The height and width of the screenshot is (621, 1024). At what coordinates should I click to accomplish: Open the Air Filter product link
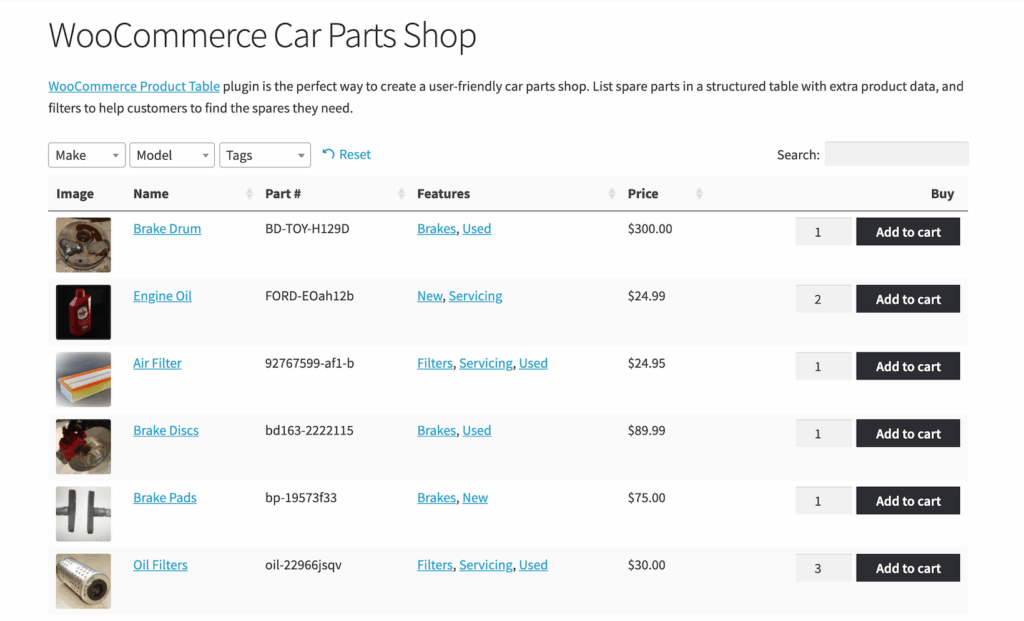point(157,363)
